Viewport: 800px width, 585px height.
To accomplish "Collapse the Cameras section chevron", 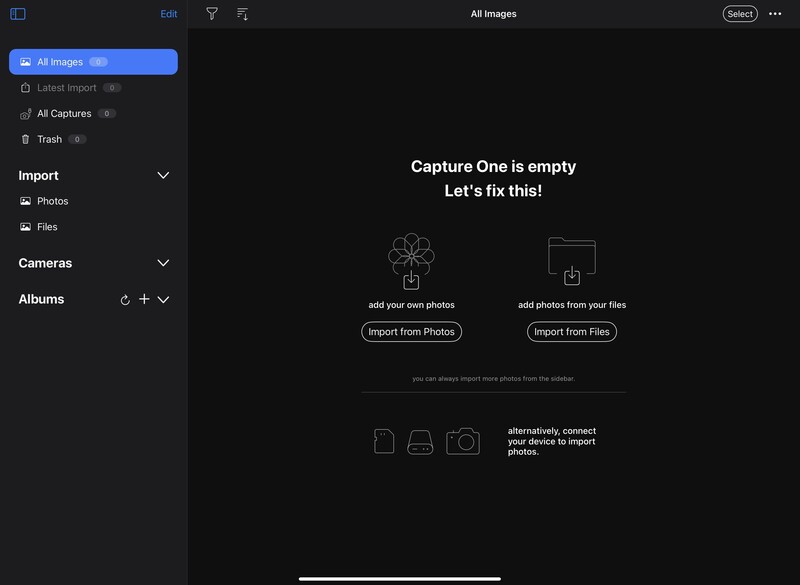I will click(x=163, y=263).
